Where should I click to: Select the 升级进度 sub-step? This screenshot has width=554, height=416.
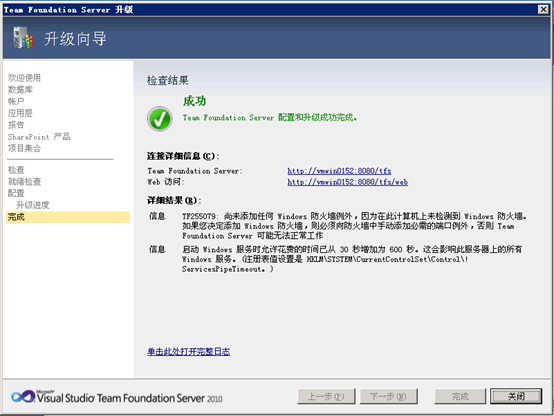(33, 205)
